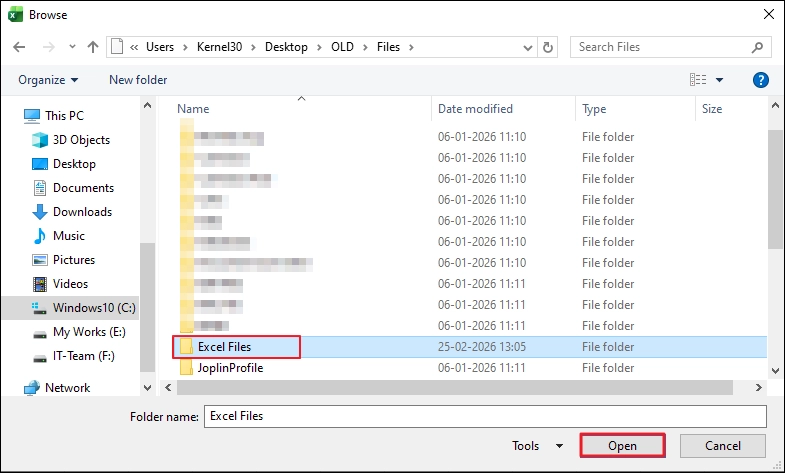Open the Tools dropdown menu
The image size is (785, 473).
[x=537, y=446]
